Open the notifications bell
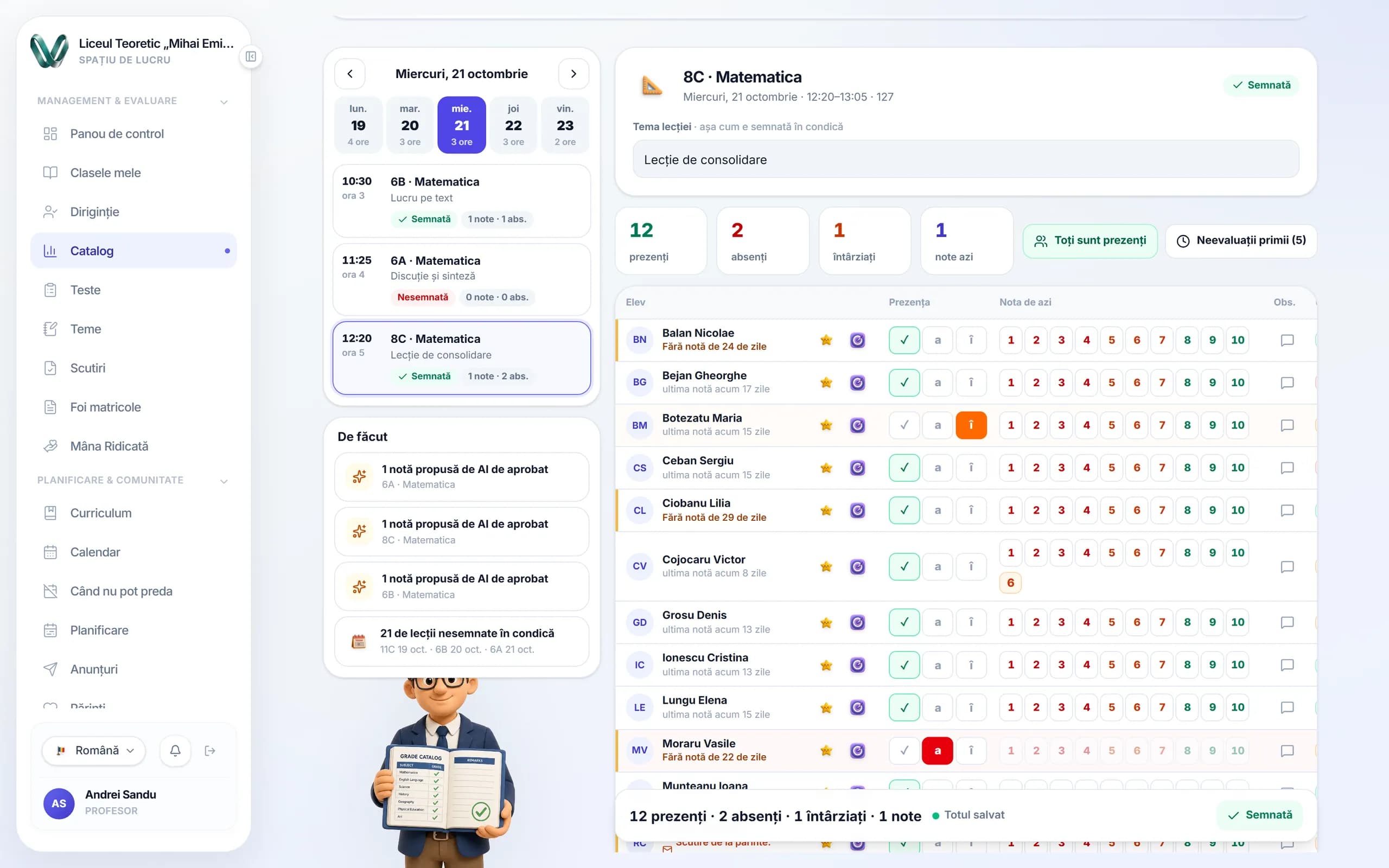 coord(175,750)
